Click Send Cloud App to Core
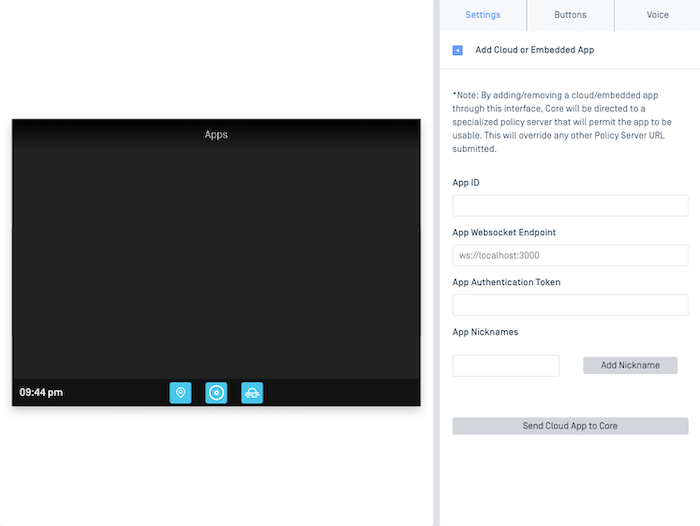The height and width of the screenshot is (526, 700). [570, 426]
